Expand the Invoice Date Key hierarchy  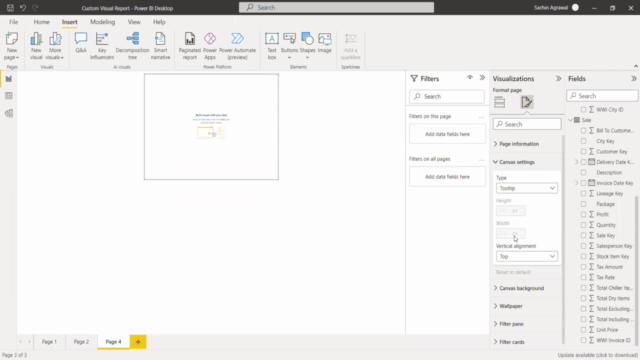coord(576,183)
